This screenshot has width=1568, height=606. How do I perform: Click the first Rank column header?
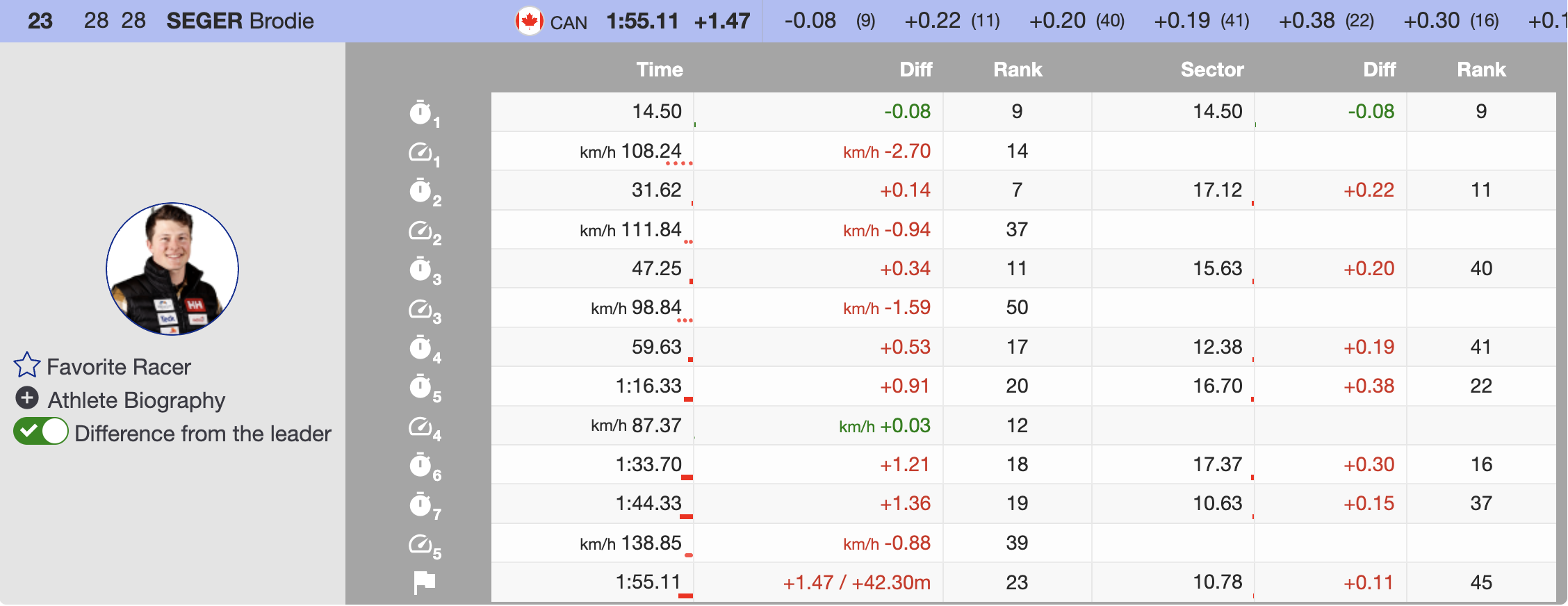pos(1017,69)
